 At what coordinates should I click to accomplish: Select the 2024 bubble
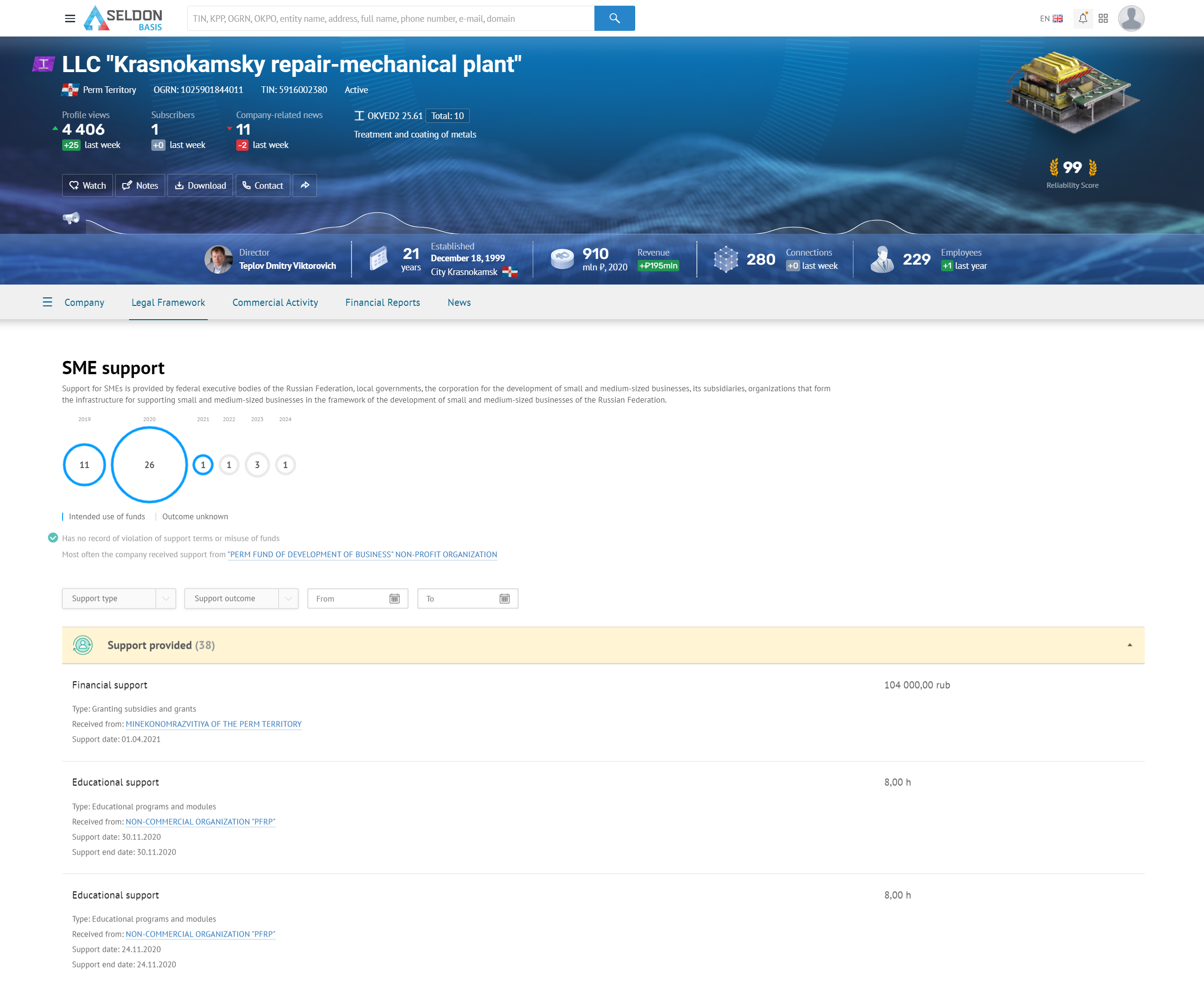pos(286,465)
